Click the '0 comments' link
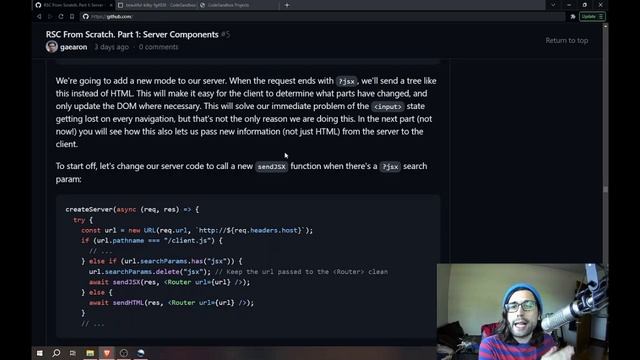The height and width of the screenshot is (360, 640). (158, 47)
